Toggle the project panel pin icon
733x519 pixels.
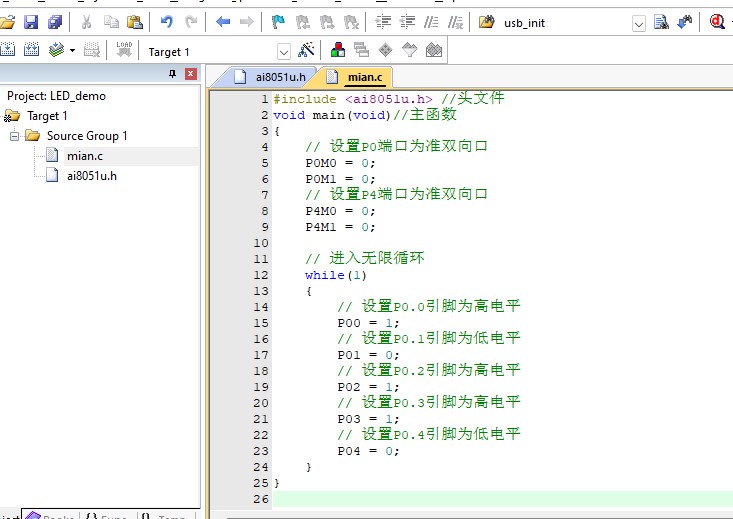[x=172, y=74]
